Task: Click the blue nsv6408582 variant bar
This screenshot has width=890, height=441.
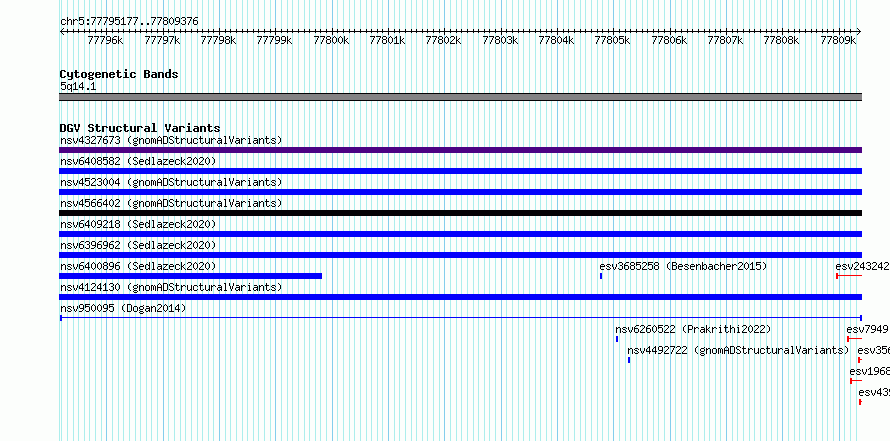Action: [460, 171]
